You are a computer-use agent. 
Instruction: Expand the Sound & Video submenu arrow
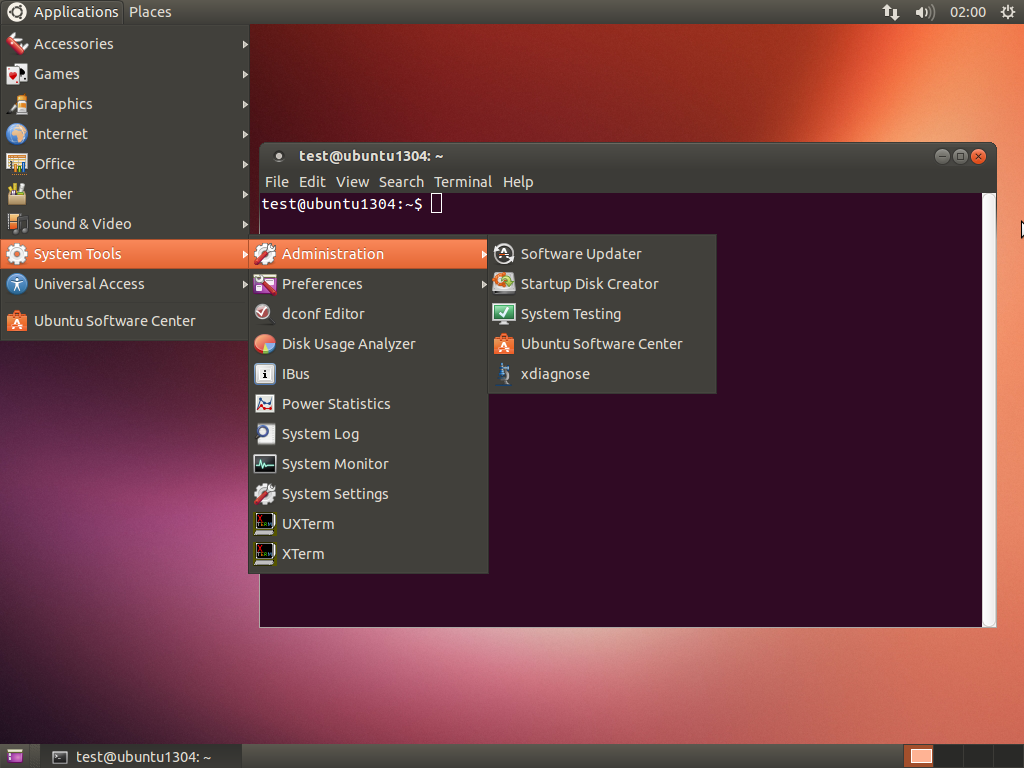tap(245, 225)
